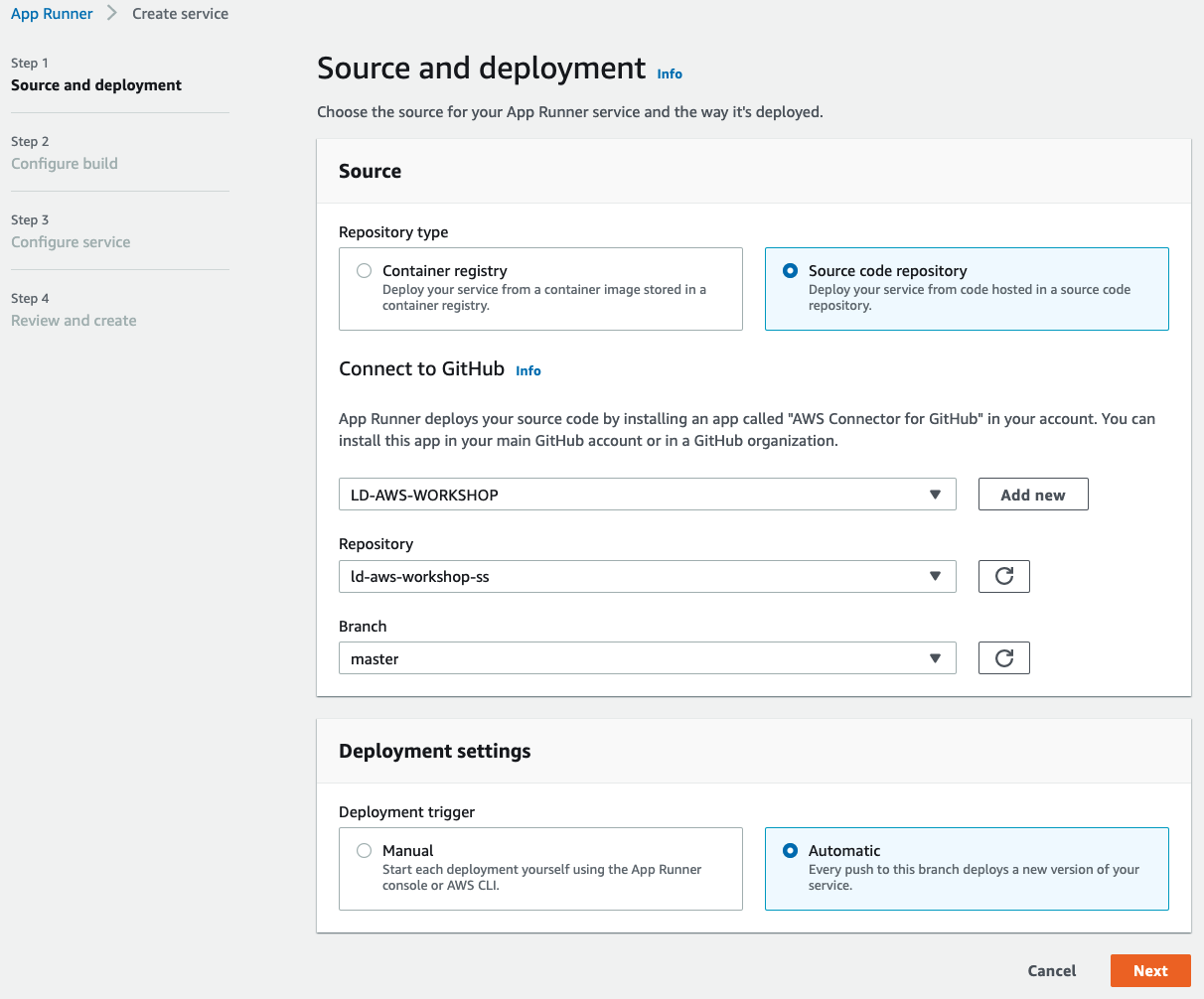Click the Branch field label
This screenshot has width=1204, height=999.
(363, 627)
